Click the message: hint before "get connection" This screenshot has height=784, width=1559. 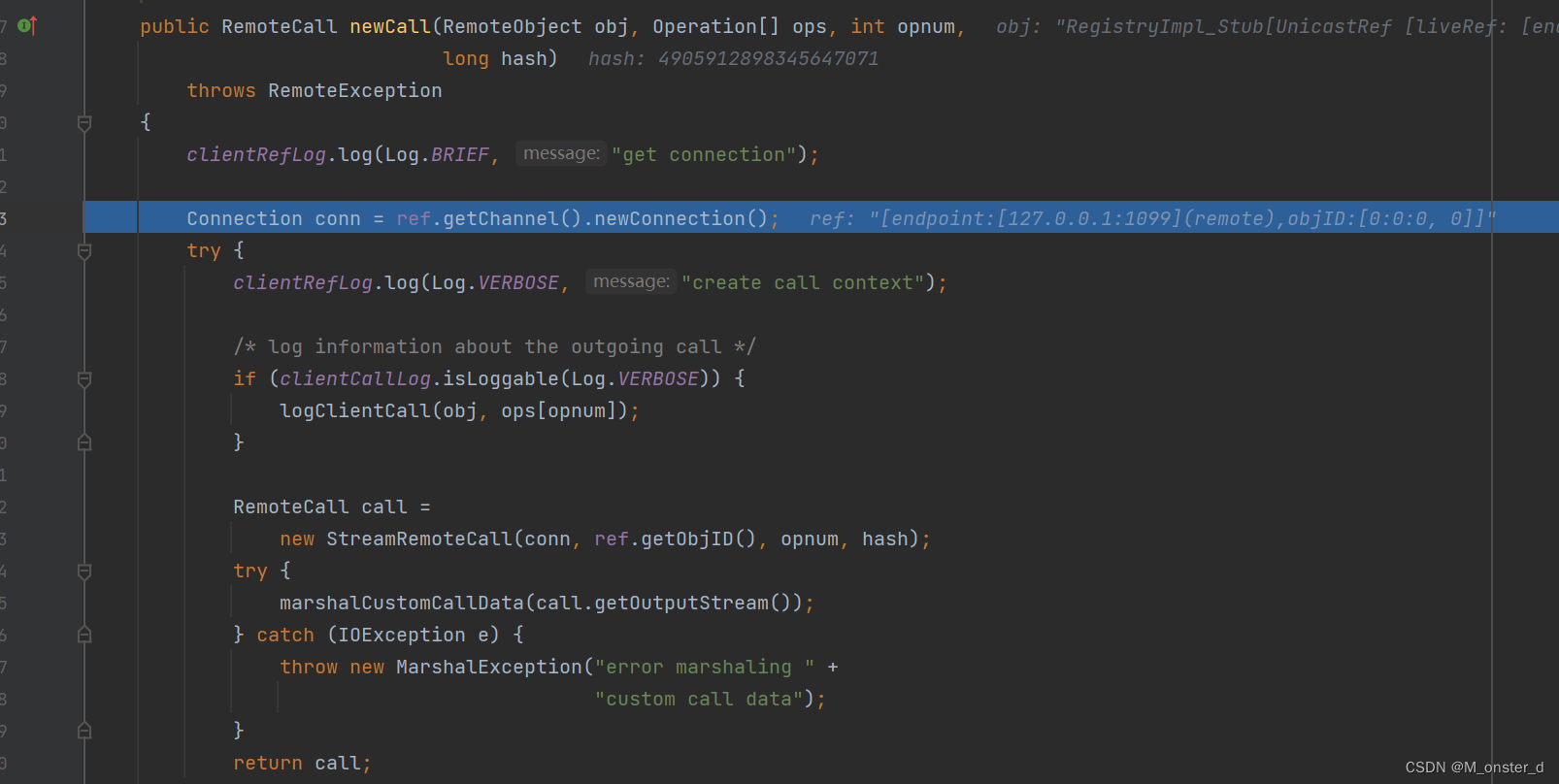click(561, 153)
